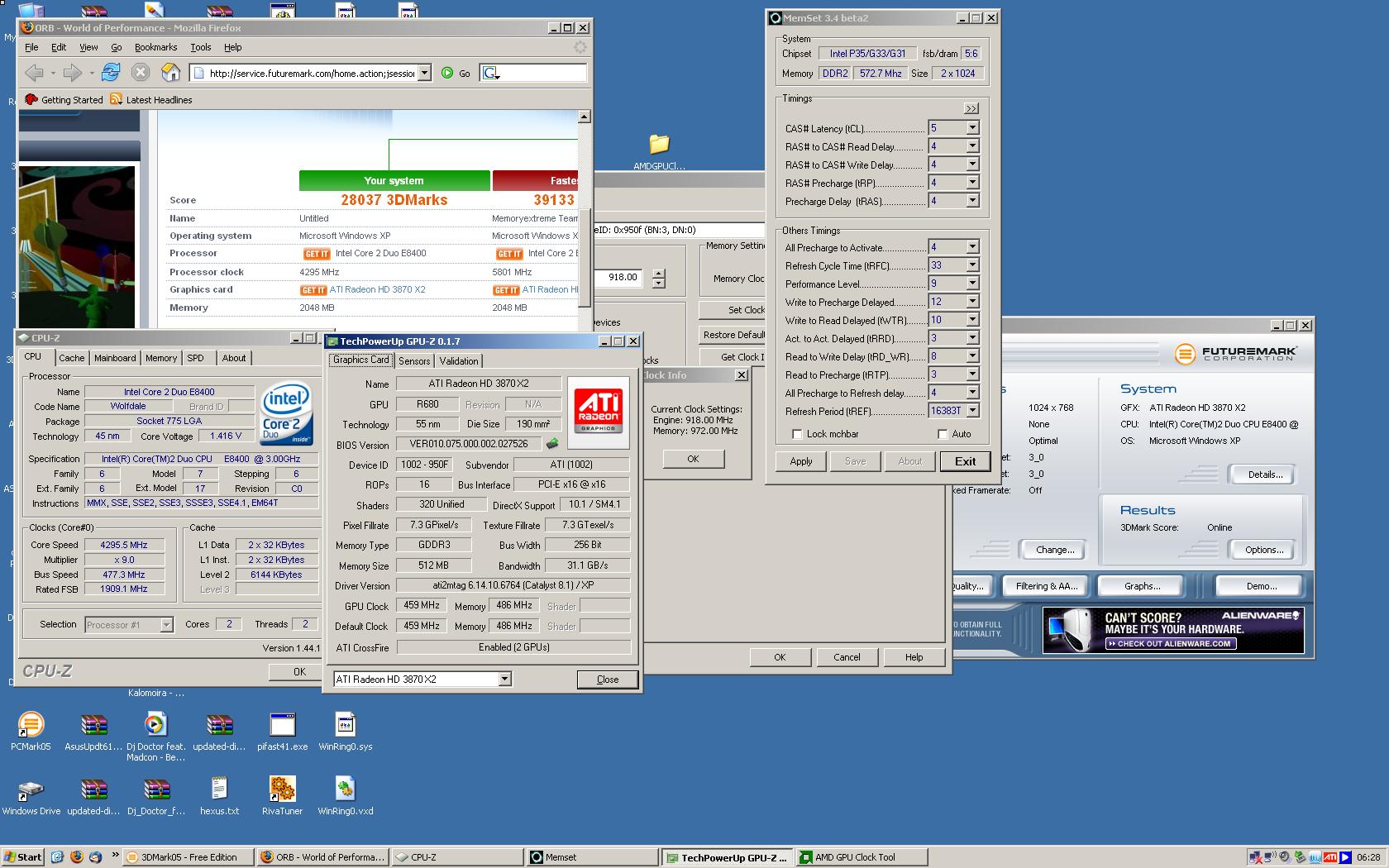Switch to GPU-Z Validation tab
1389x868 pixels.
pos(459,361)
